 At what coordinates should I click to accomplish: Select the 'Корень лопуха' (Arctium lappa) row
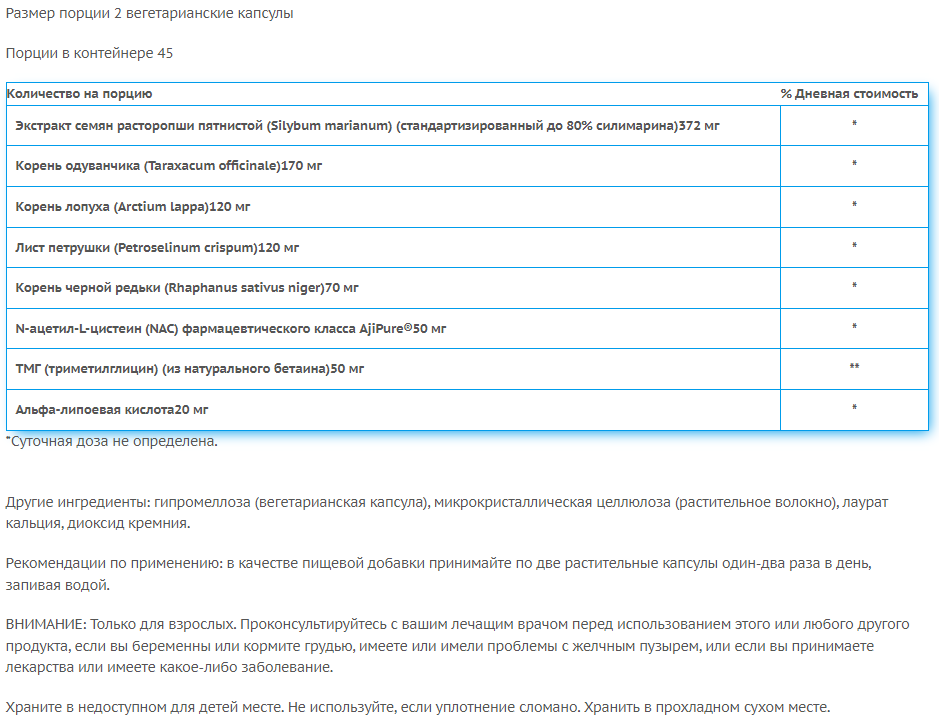click(133, 206)
